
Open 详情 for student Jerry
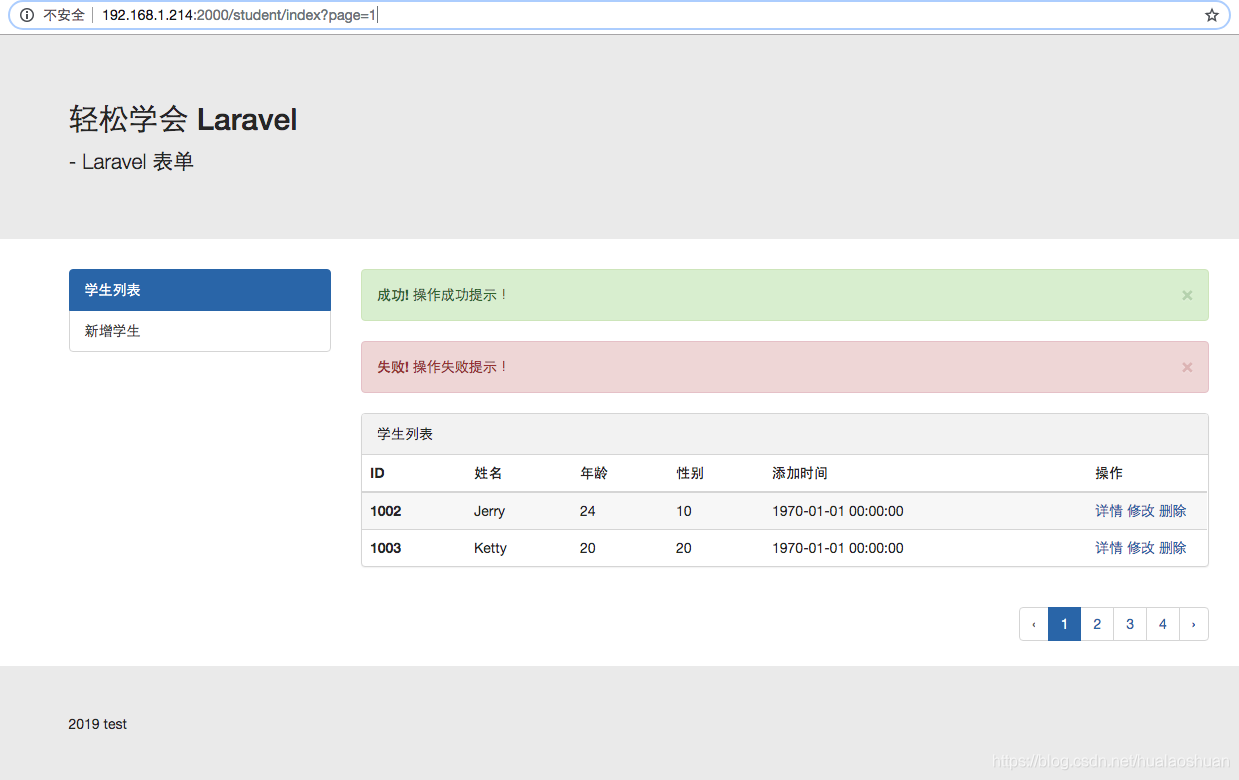pyautogui.click(x=1109, y=511)
